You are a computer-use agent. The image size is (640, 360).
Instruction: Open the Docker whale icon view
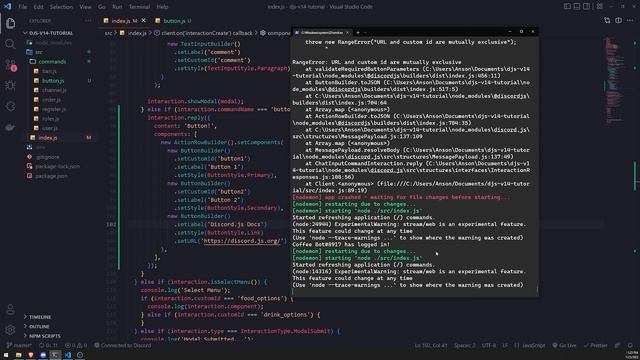pos(10,127)
